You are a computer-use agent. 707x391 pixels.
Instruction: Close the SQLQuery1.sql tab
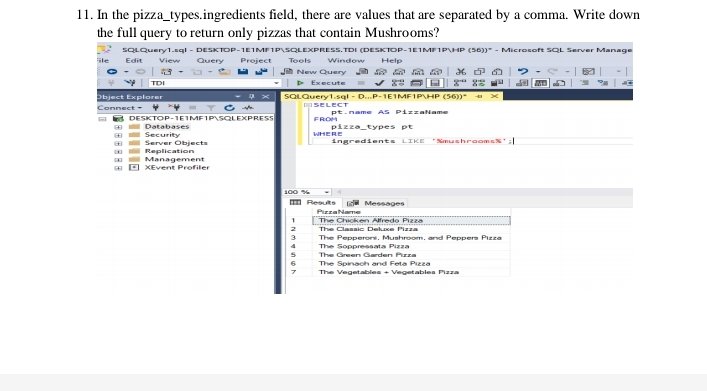click(495, 96)
